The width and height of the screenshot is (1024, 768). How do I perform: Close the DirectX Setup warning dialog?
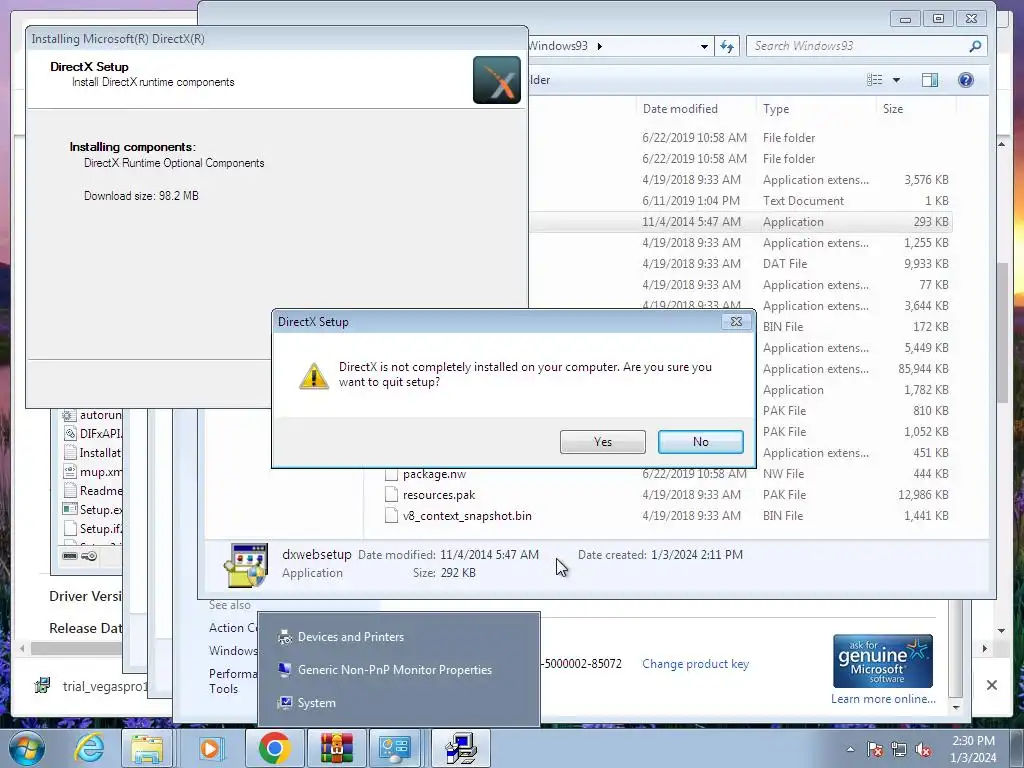click(x=736, y=321)
